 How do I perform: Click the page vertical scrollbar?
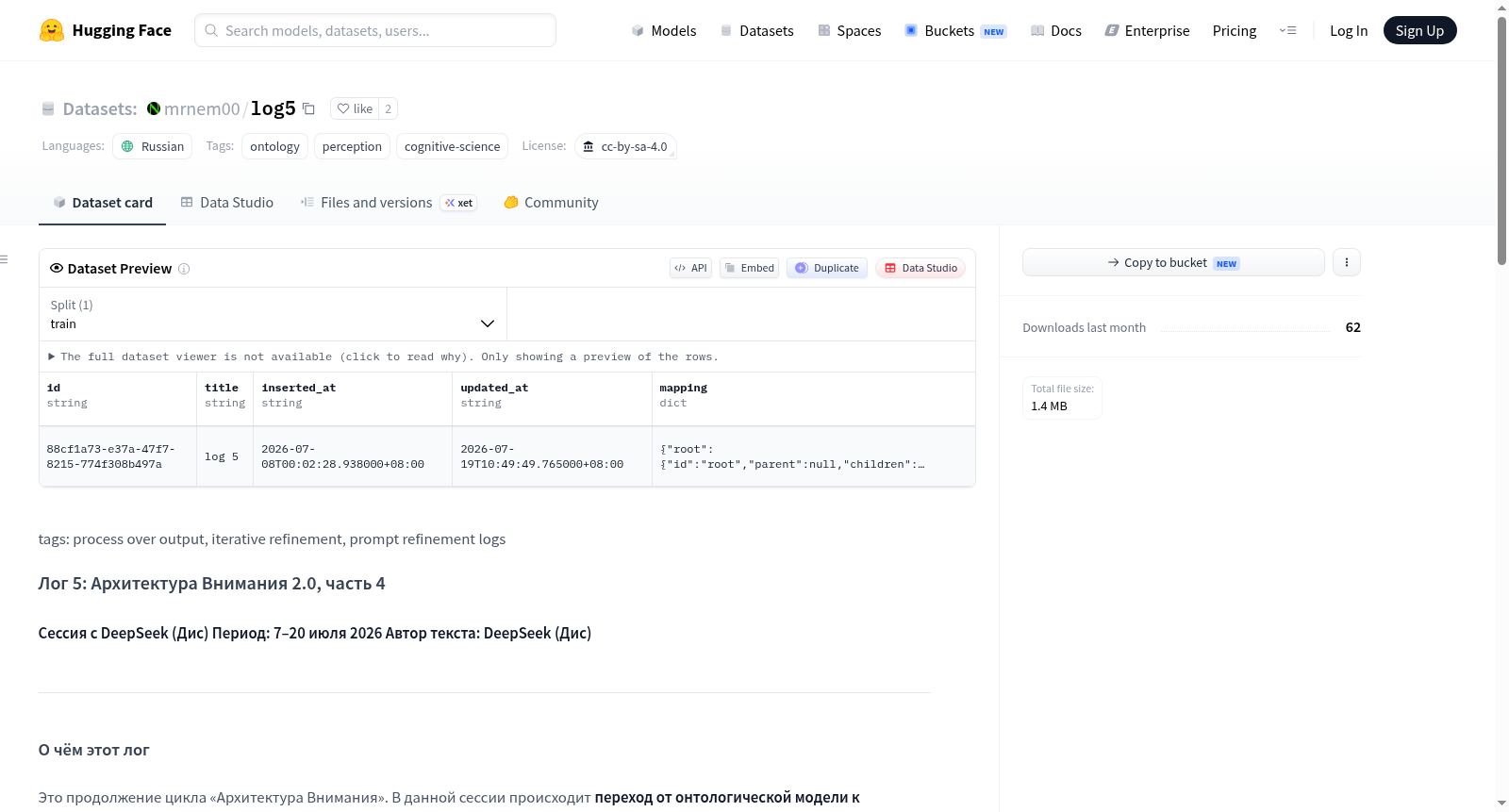point(1502,141)
